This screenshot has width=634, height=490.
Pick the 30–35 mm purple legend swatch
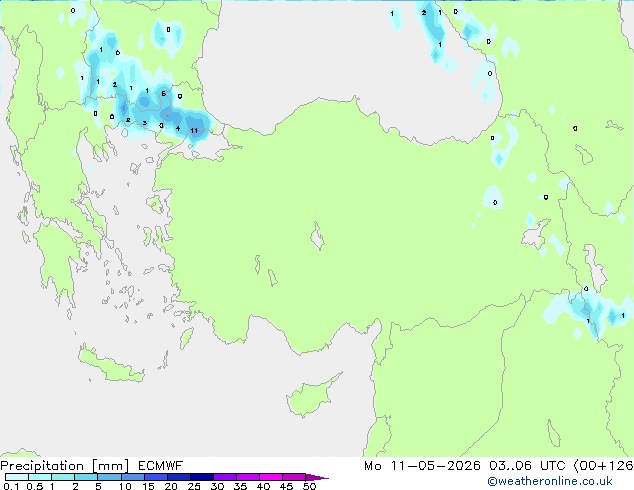pos(224,477)
